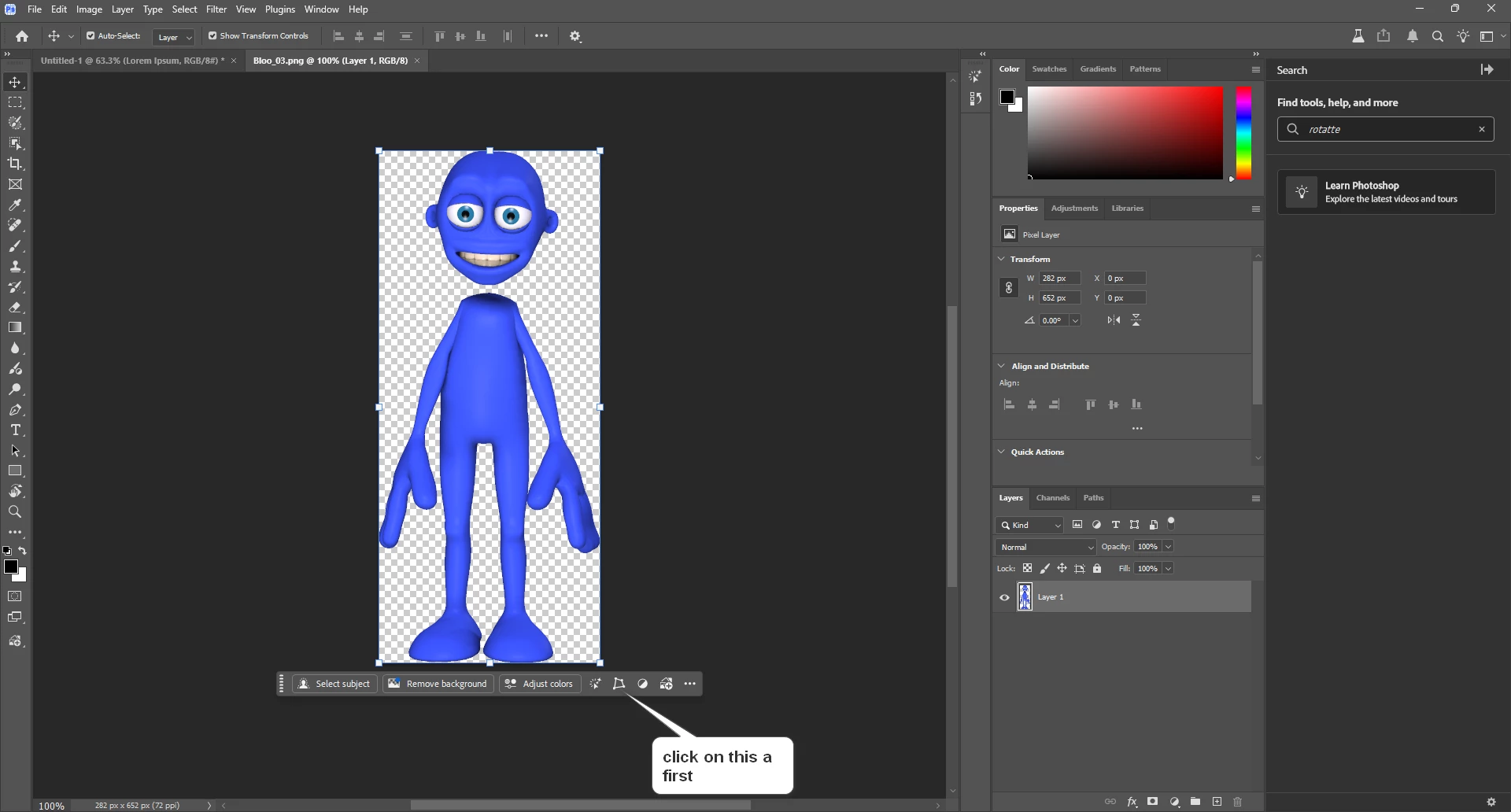Click the foreground color swatch in Color panel
Image resolution: width=1511 pixels, height=812 pixels.
click(1007, 97)
